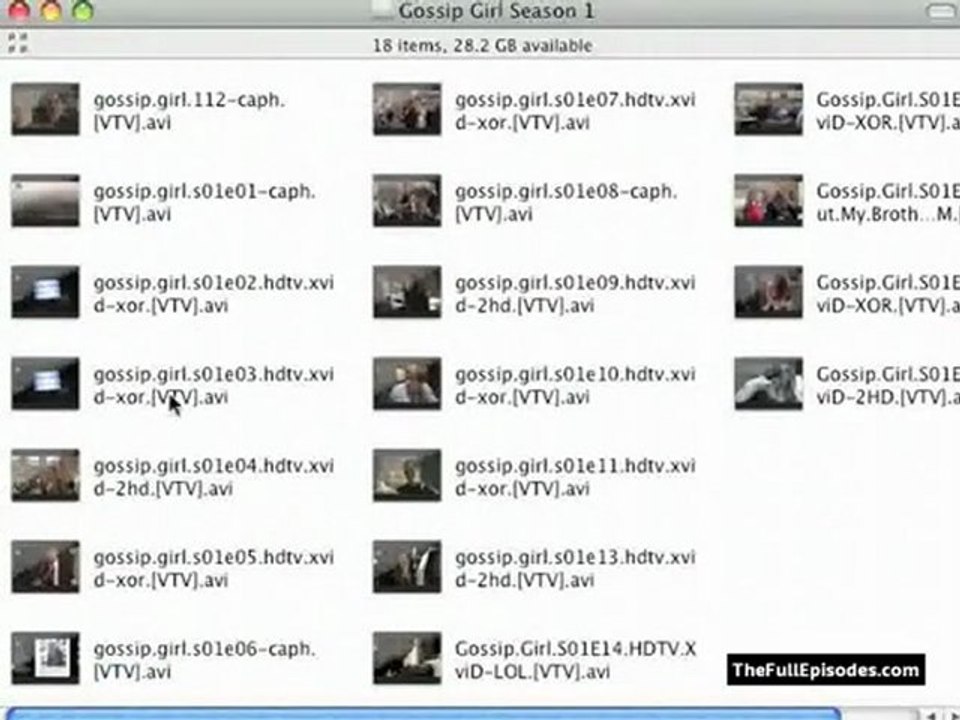This screenshot has width=960, height=720.
Task: Select the gossip.girl.112-caph video thumbnail
Action: 45,109
